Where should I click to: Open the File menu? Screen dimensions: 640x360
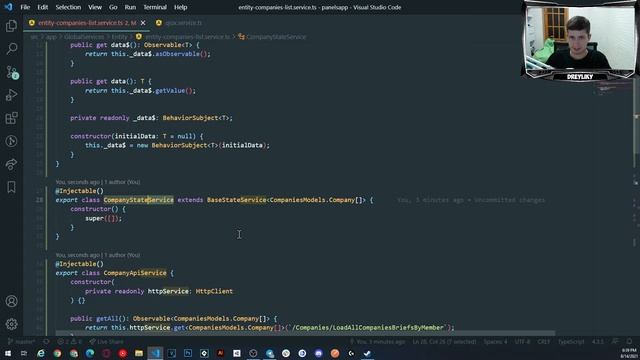(x=25, y=7)
